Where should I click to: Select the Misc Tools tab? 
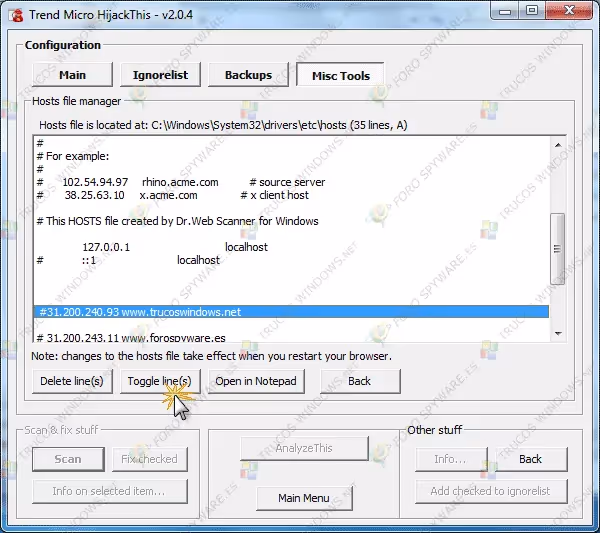click(x=341, y=75)
